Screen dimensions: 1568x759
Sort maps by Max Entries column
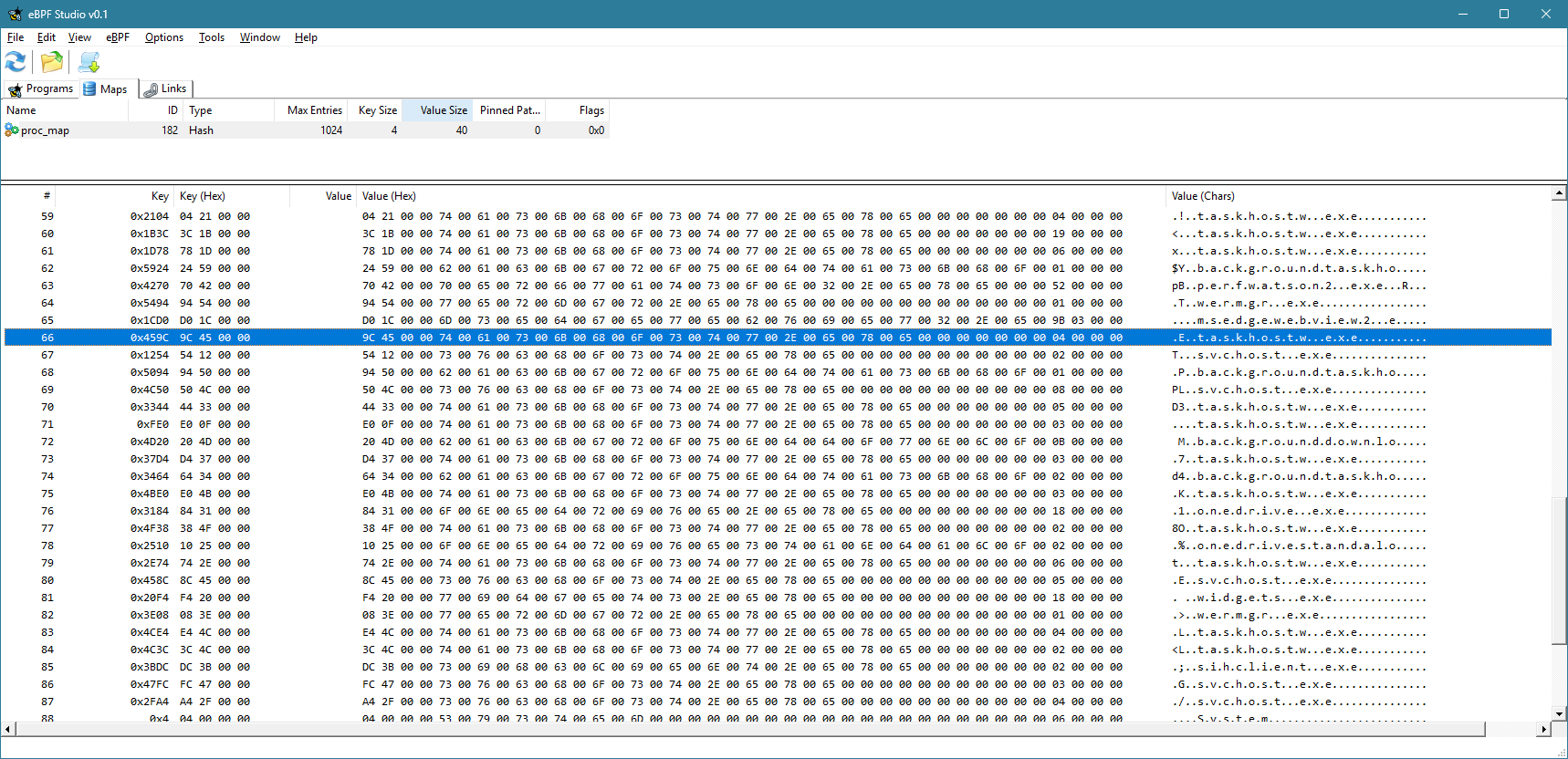pos(314,110)
